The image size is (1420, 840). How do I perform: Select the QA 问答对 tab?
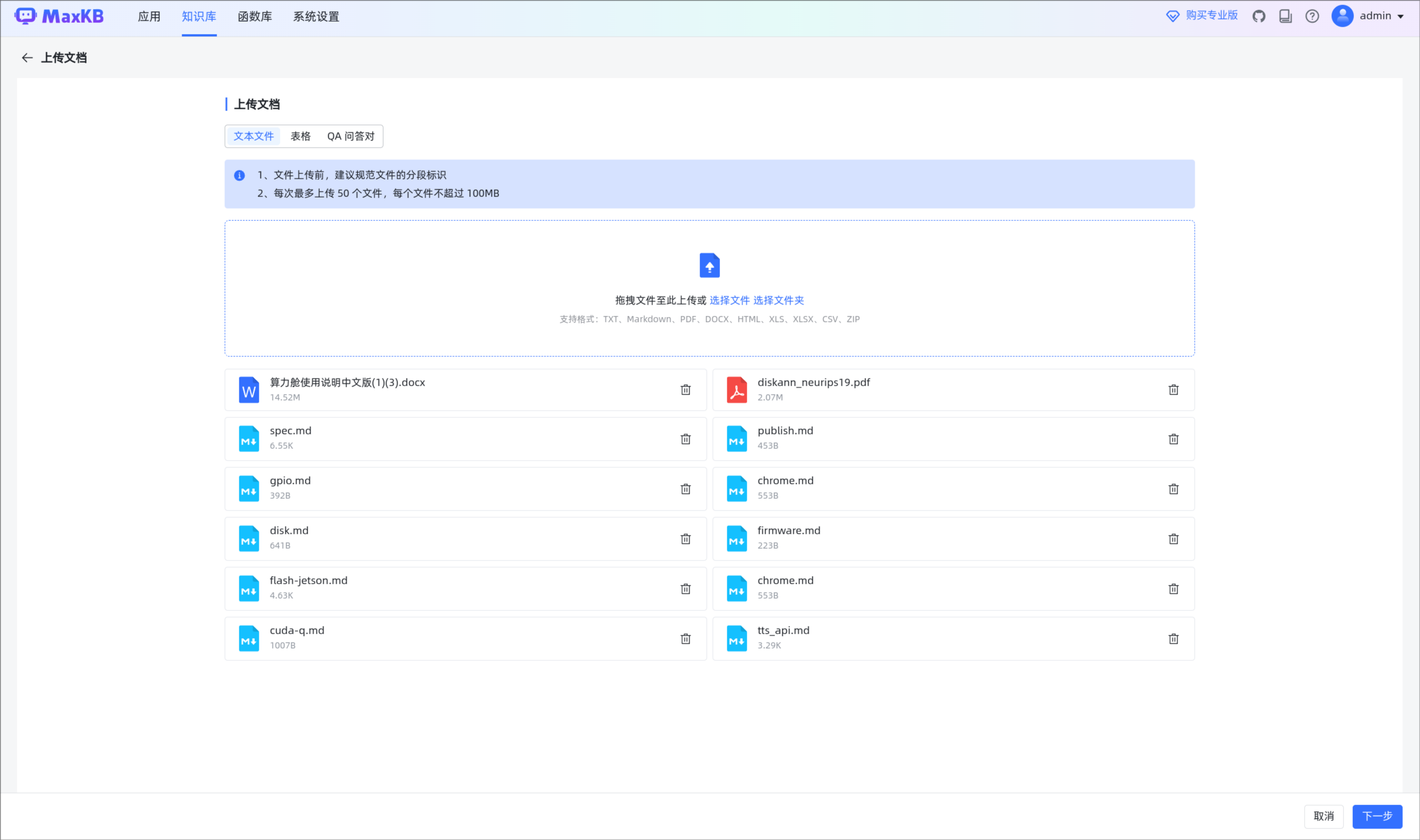(x=350, y=136)
